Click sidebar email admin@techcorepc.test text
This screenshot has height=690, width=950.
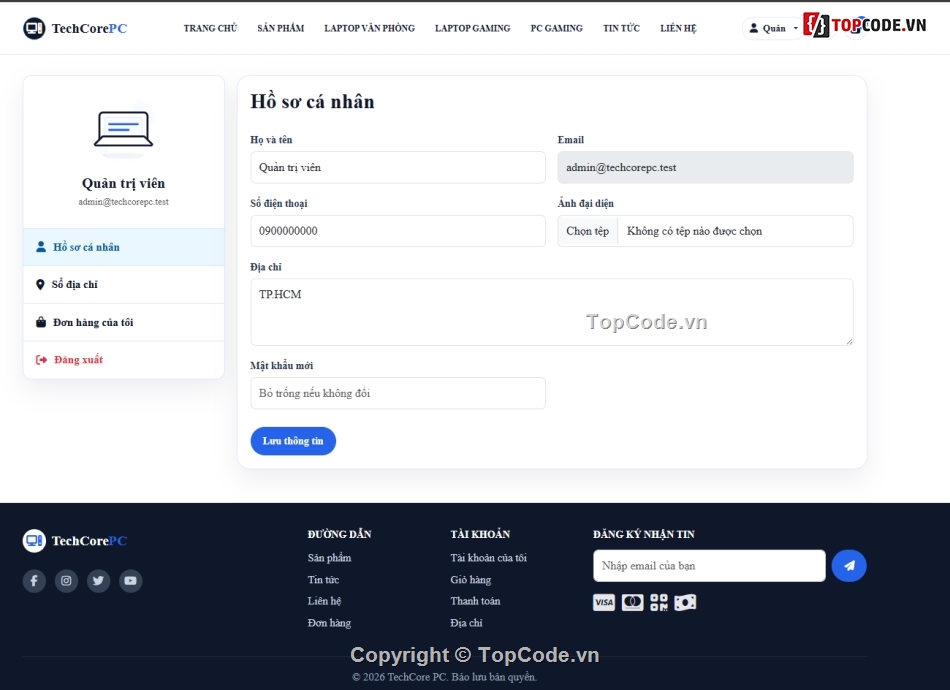124,202
